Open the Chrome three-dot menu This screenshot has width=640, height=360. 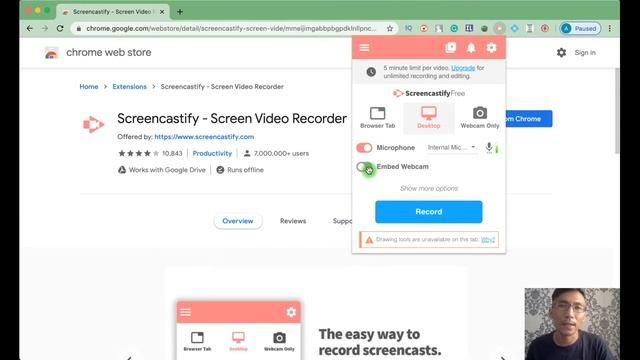(610, 29)
